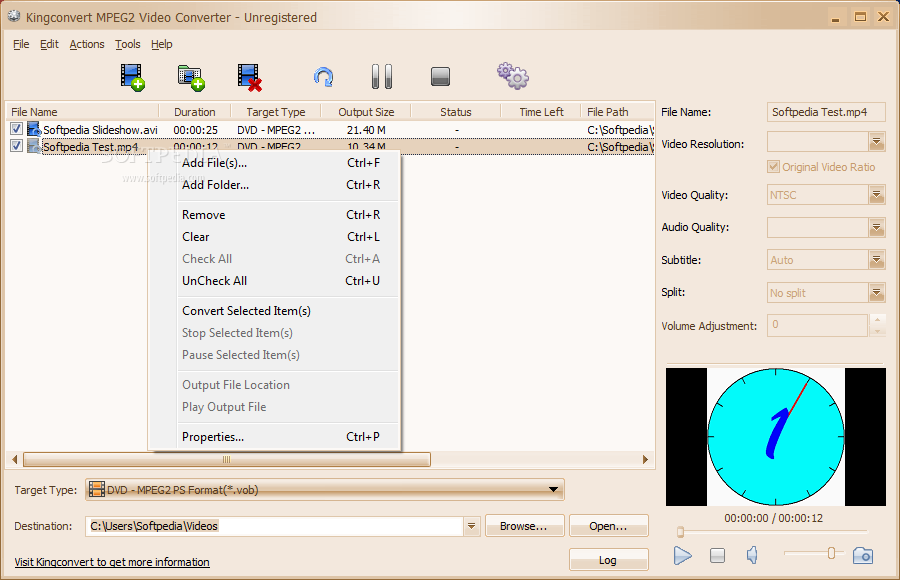
Task: Click the Softpedia Slideshow.avi file icon
Action: click(34, 129)
